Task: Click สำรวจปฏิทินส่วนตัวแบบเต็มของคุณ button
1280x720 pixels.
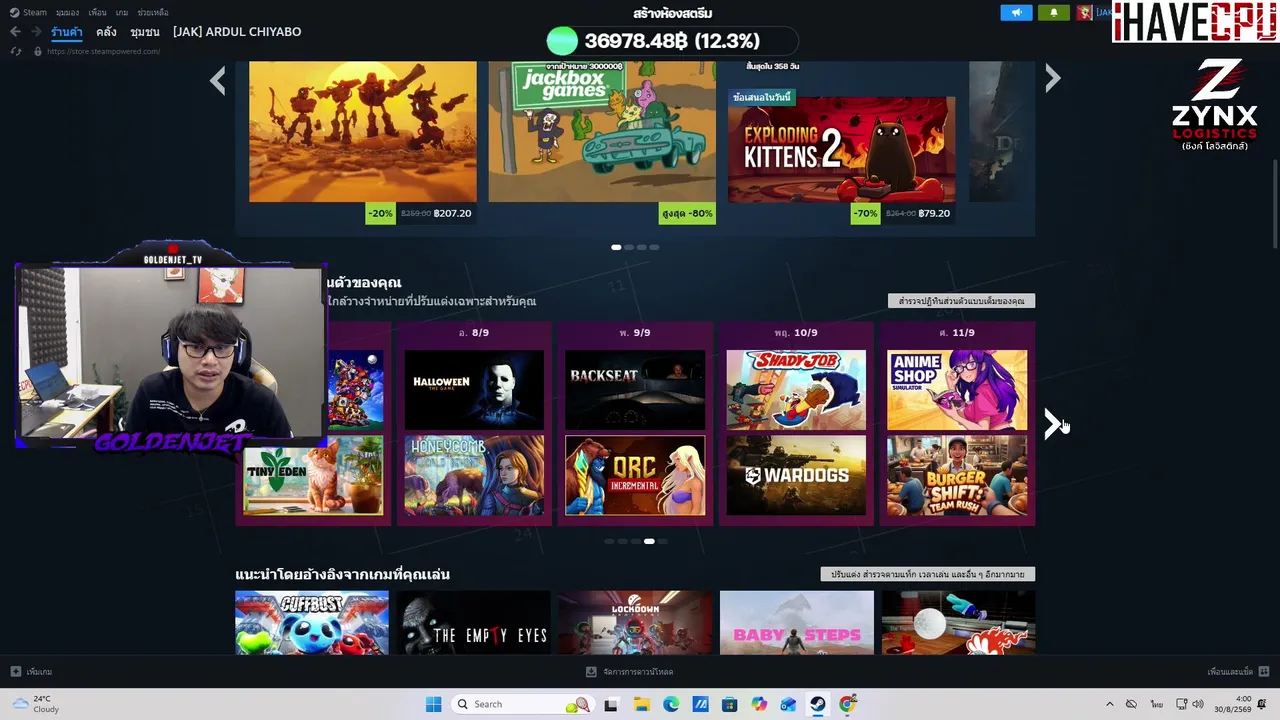Action: coord(961,301)
